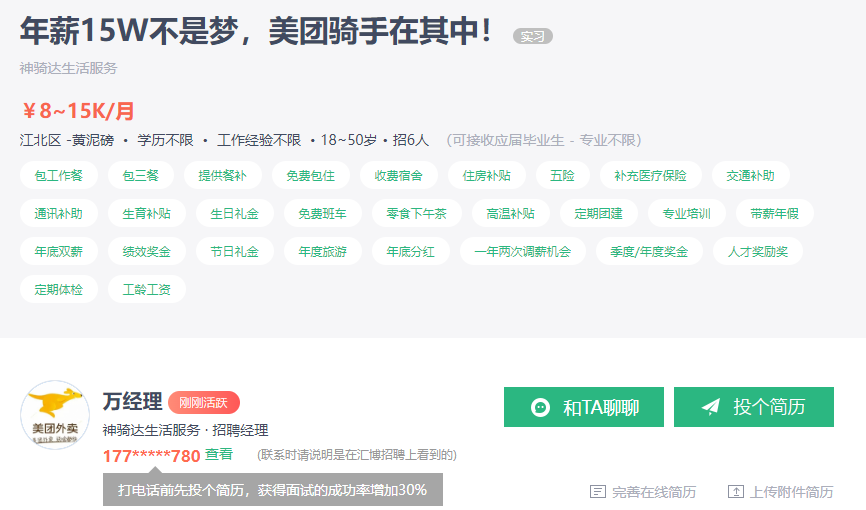Open chat with 和TA聊聊 button

click(584, 407)
